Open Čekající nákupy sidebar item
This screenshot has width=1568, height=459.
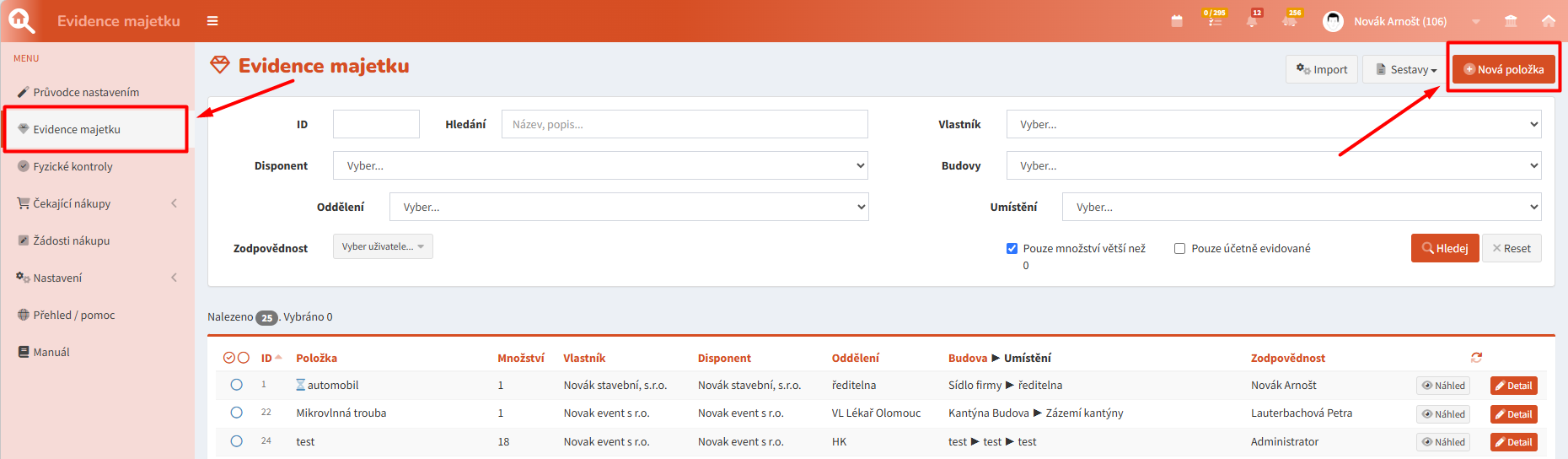point(72,203)
